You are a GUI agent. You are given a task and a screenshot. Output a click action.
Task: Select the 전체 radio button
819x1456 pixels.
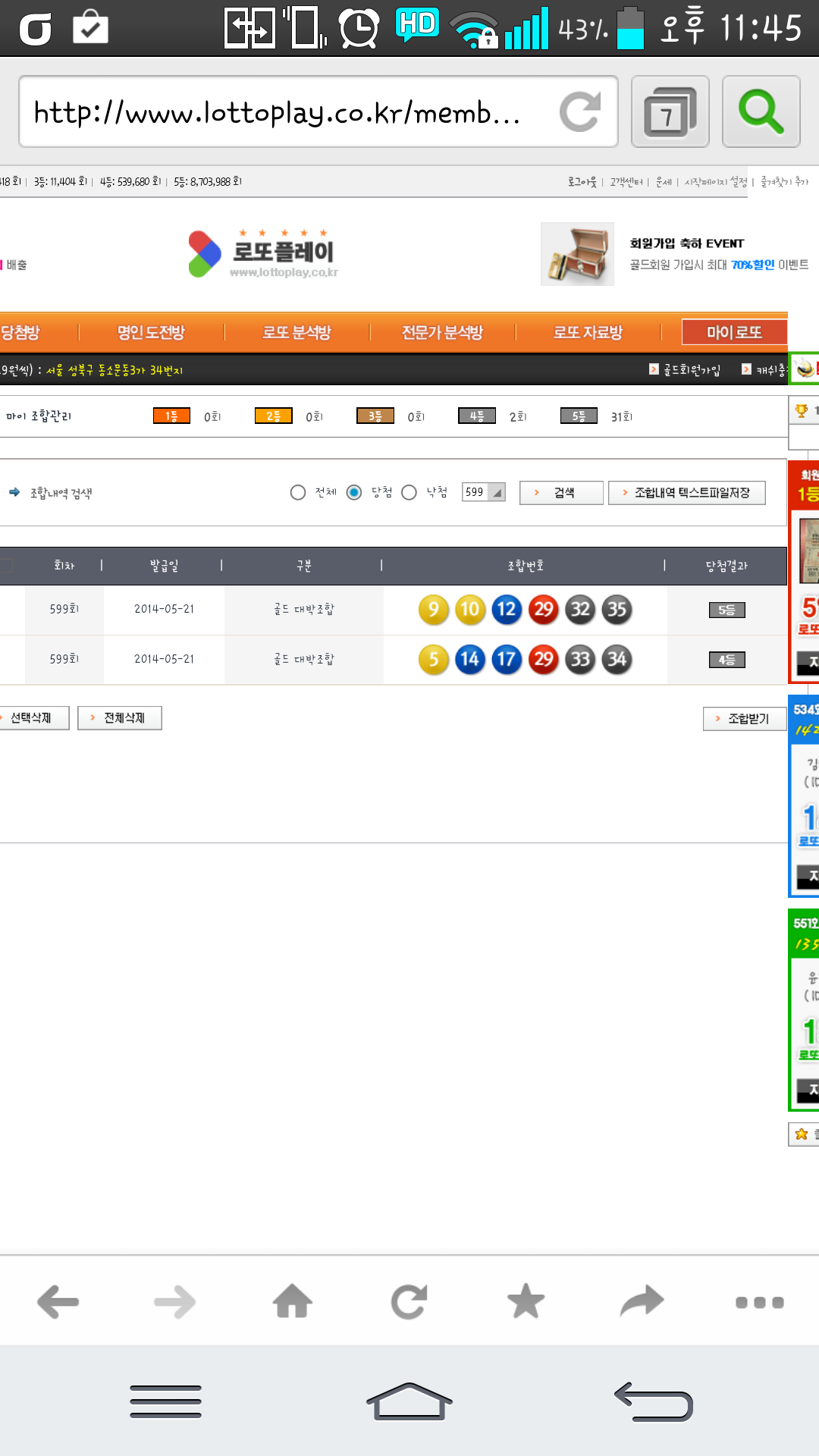coord(298,493)
